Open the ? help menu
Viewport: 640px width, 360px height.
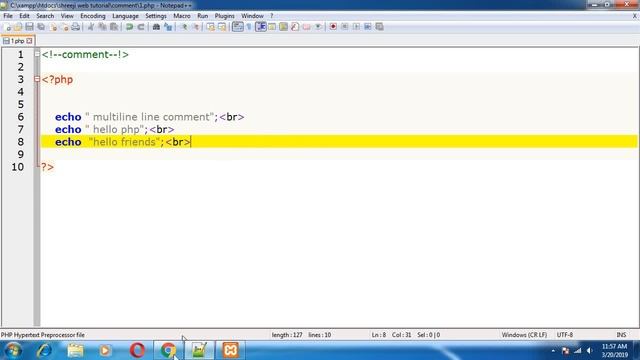coord(271,16)
